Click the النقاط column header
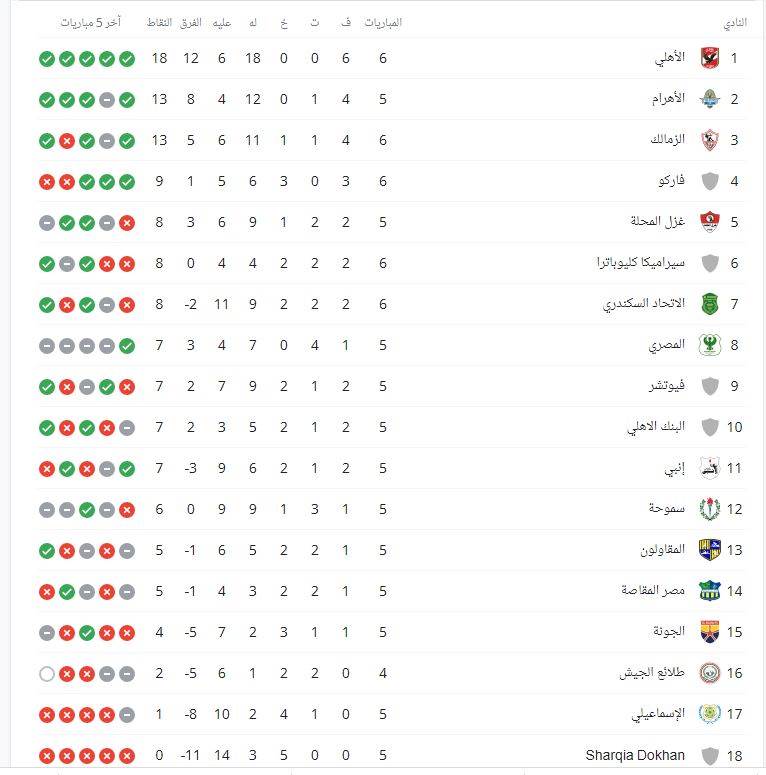 (x=158, y=23)
